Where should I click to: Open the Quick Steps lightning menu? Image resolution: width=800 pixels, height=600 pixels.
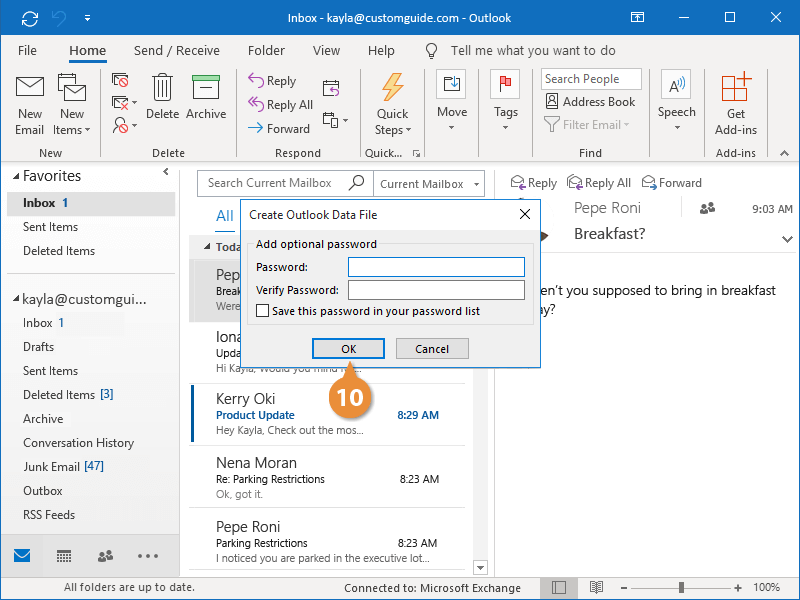click(x=392, y=105)
